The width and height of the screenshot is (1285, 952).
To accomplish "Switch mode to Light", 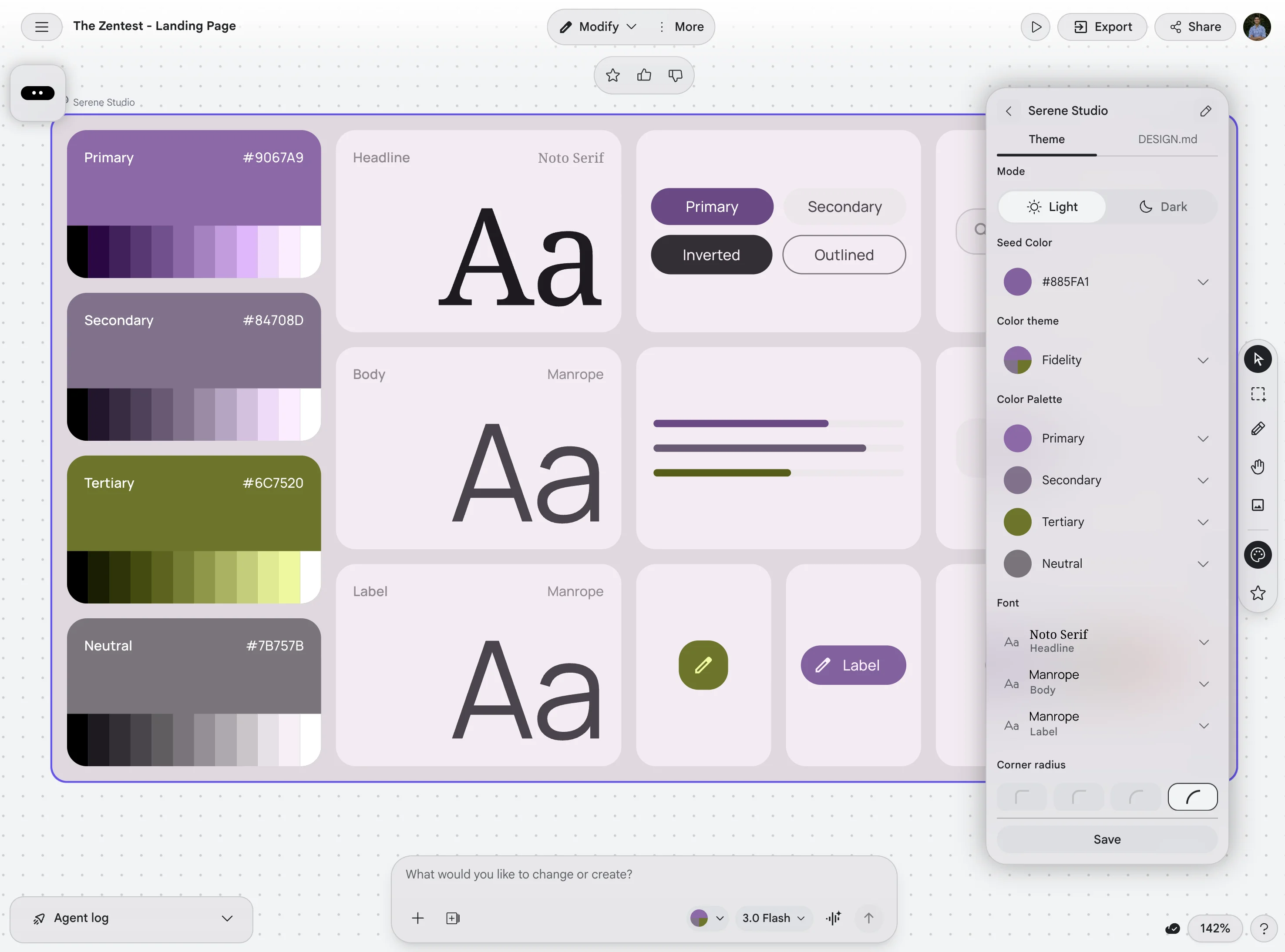I will (1052, 207).
